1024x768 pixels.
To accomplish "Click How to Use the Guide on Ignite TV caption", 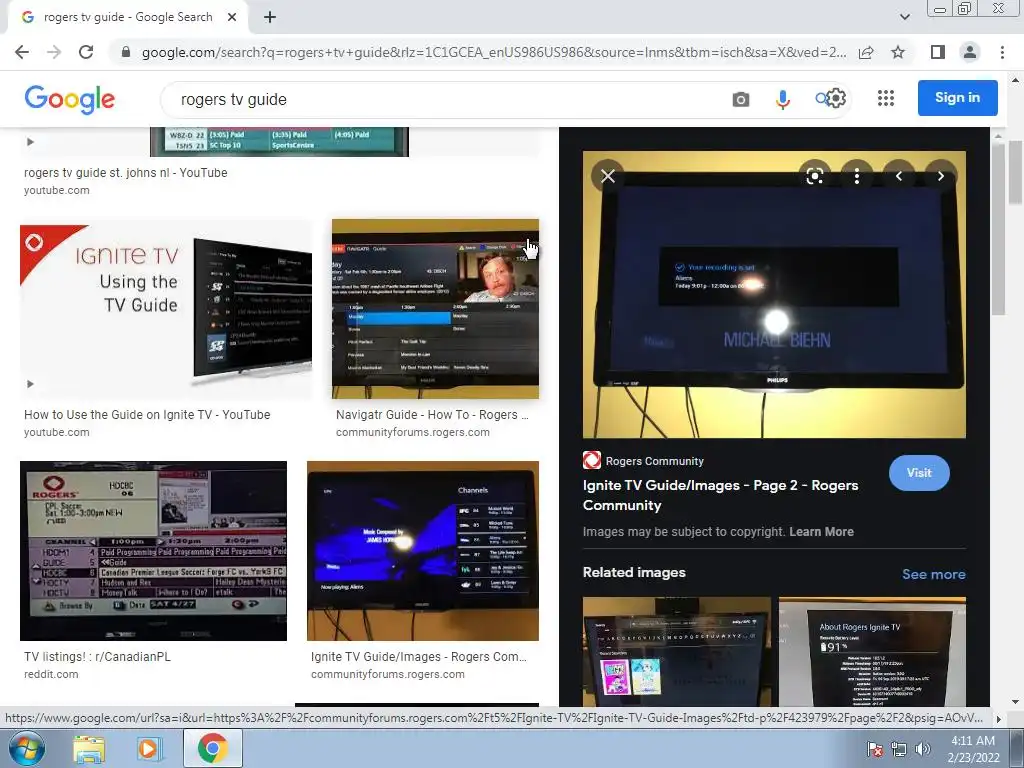I will coord(147,415).
